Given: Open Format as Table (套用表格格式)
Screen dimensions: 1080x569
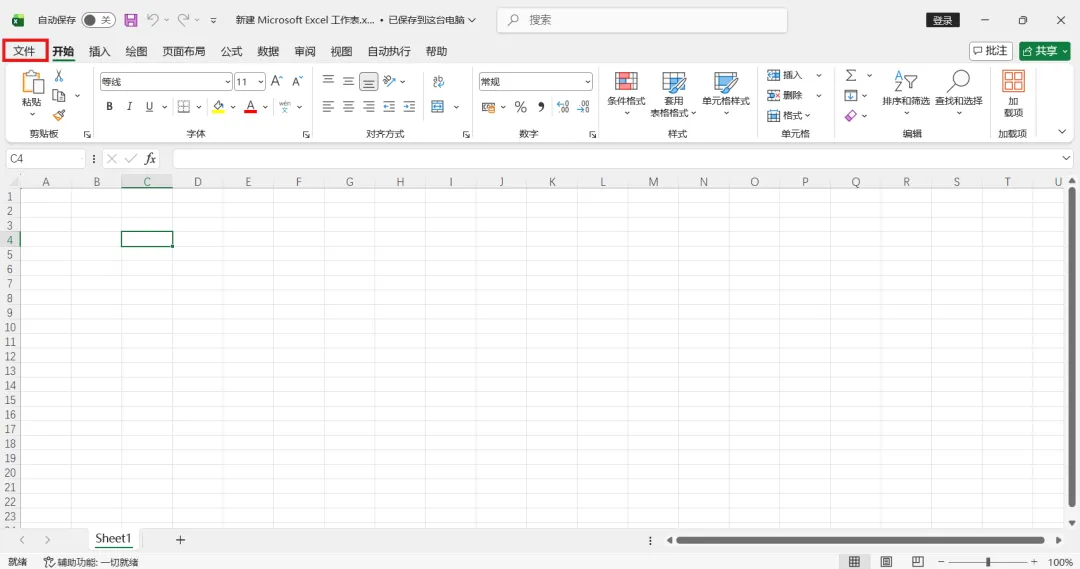Looking at the screenshot, I should click(x=673, y=94).
